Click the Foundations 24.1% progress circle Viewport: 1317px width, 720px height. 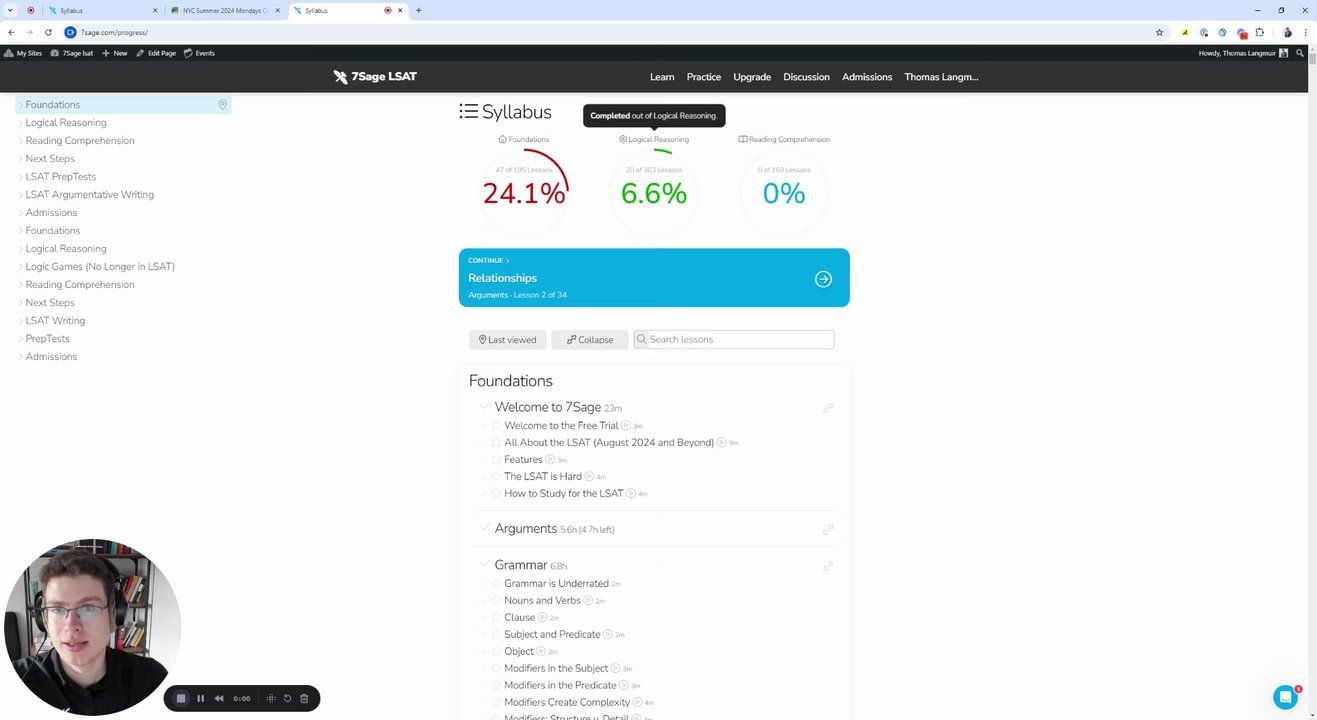(524, 192)
